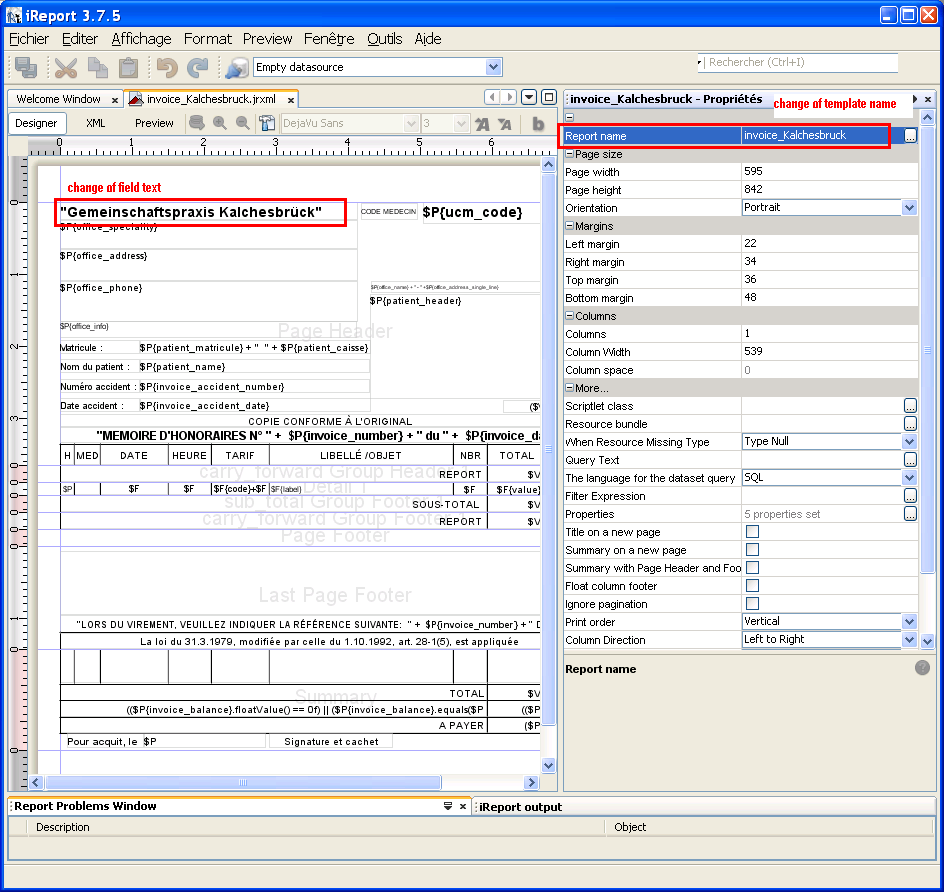Image resolution: width=944 pixels, height=892 pixels.
Task: Open the Empty datasource dropdown
Action: coord(493,67)
